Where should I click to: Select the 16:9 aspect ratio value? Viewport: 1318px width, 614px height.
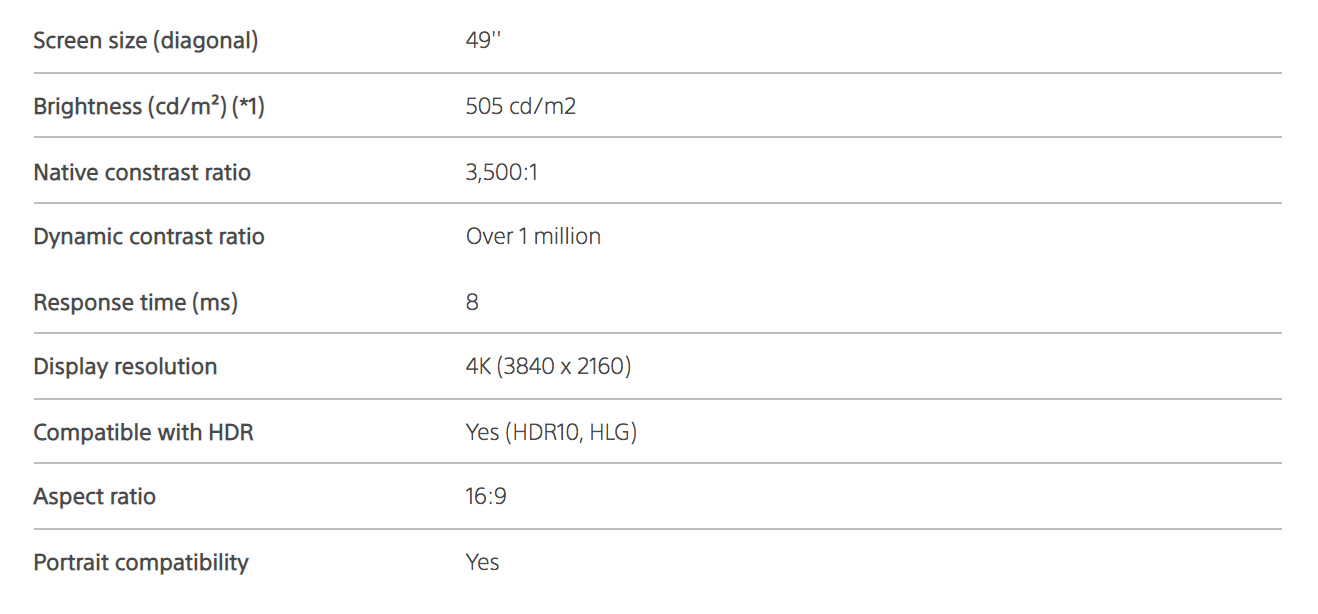pyautogui.click(x=486, y=497)
